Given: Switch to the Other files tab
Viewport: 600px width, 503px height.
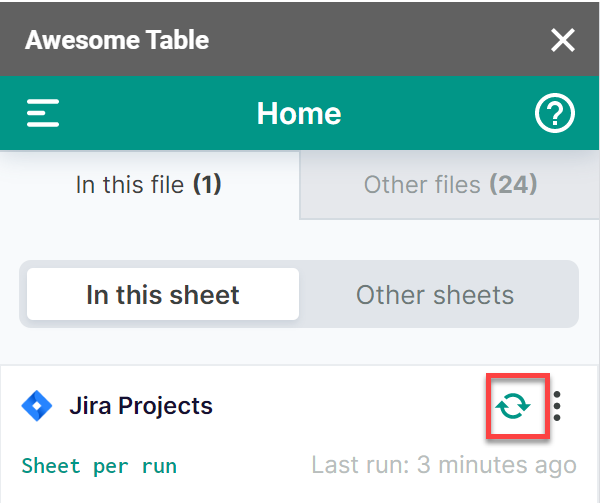Looking at the screenshot, I should coord(450,185).
